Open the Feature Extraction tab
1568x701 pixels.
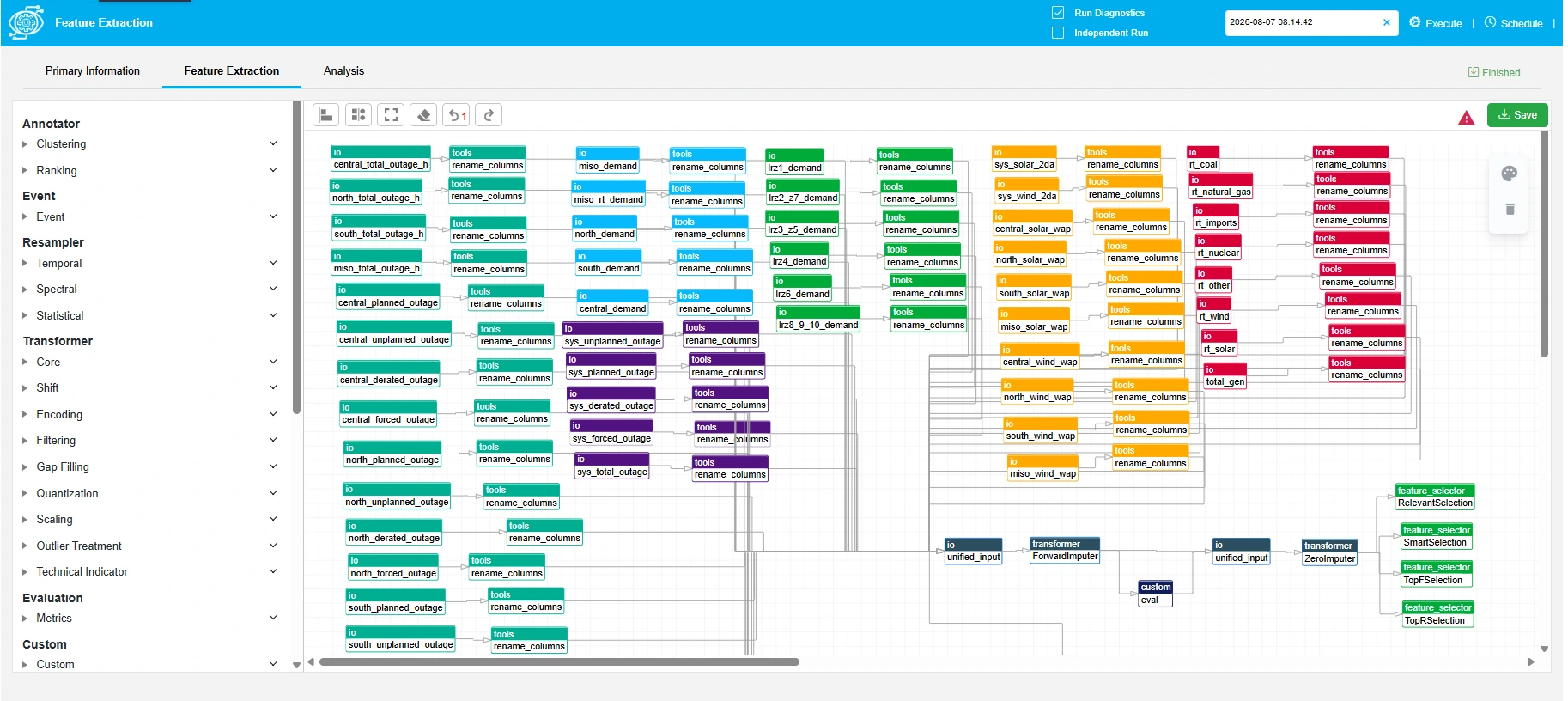(x=232, y=71)
